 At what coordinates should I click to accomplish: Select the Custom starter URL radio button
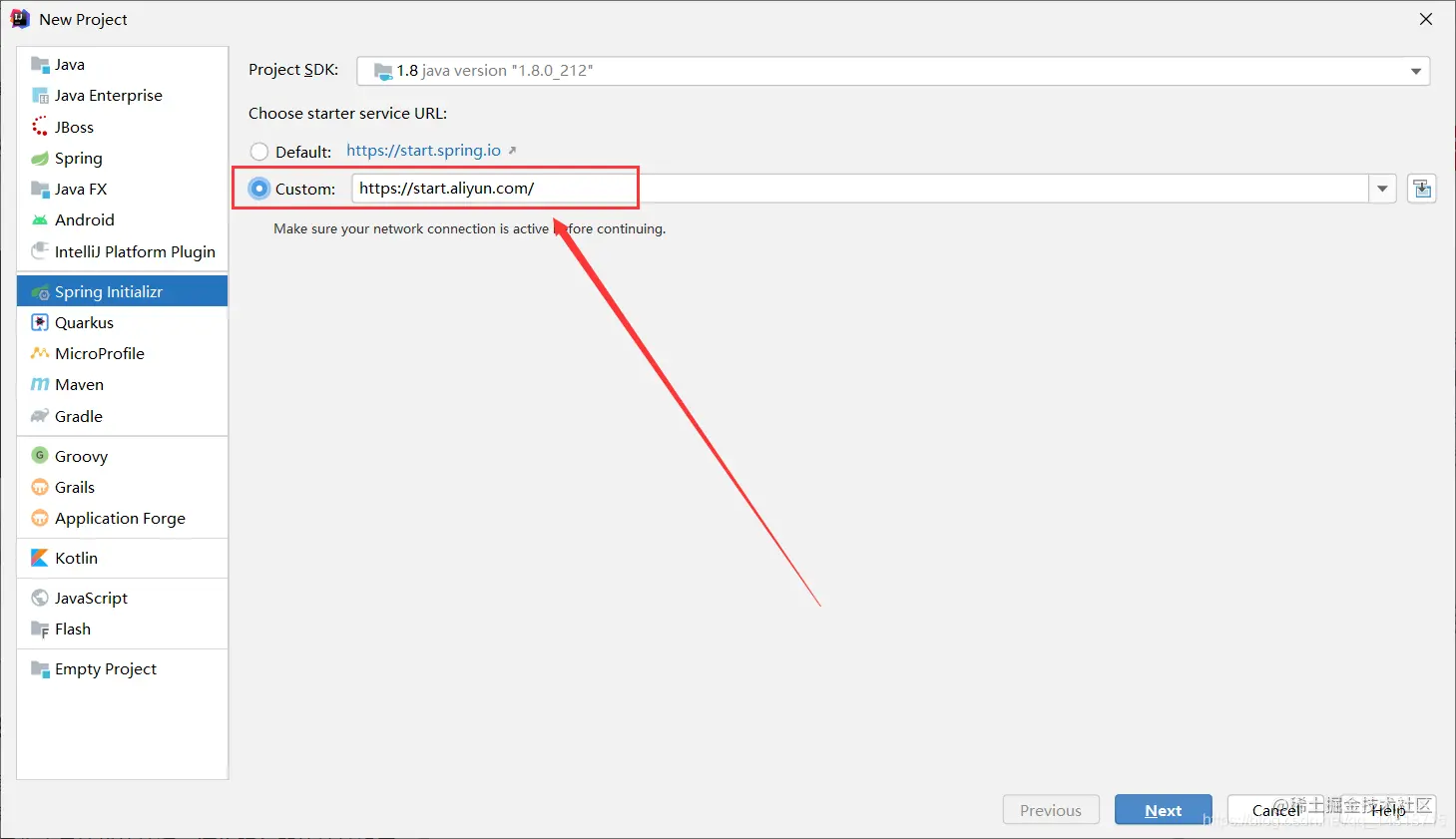(259, 189)
